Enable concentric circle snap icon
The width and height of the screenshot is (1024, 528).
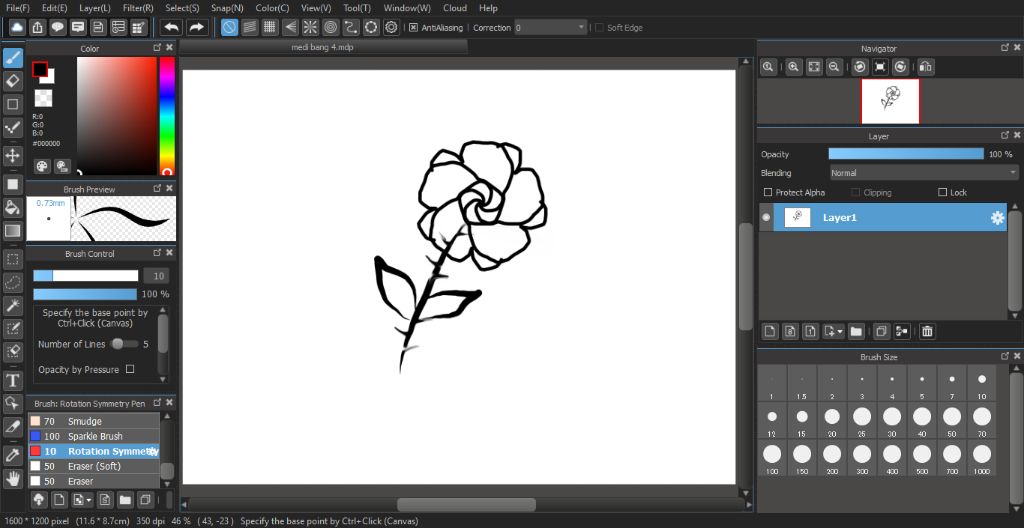(x=330, y=27)
